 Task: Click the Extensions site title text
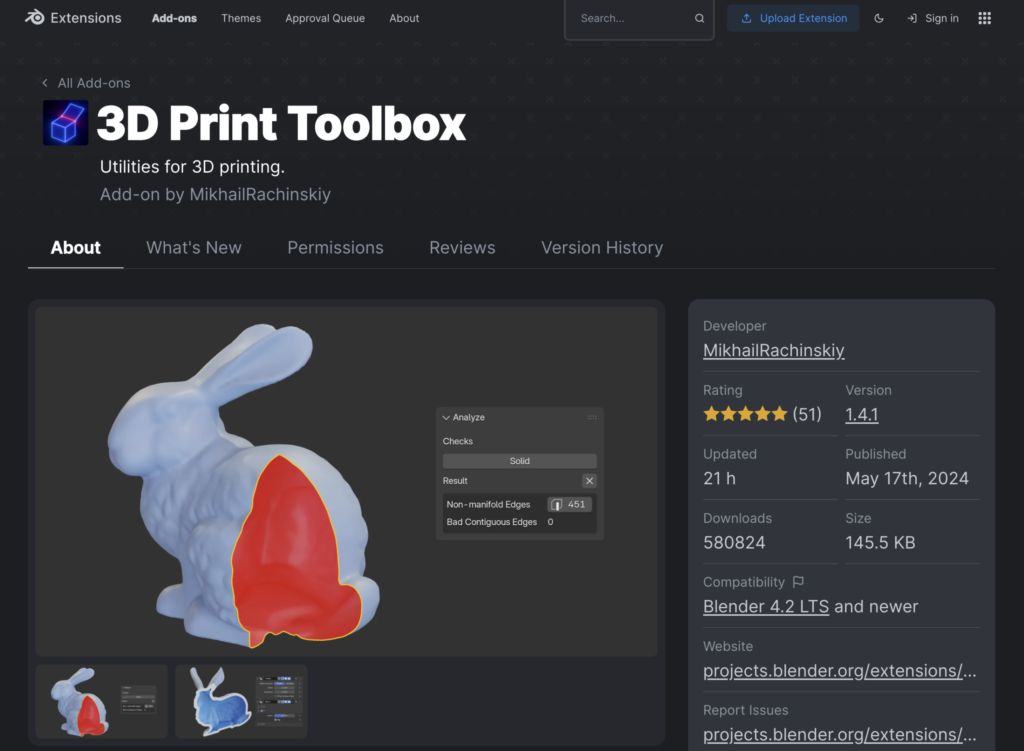coord(86,18)
